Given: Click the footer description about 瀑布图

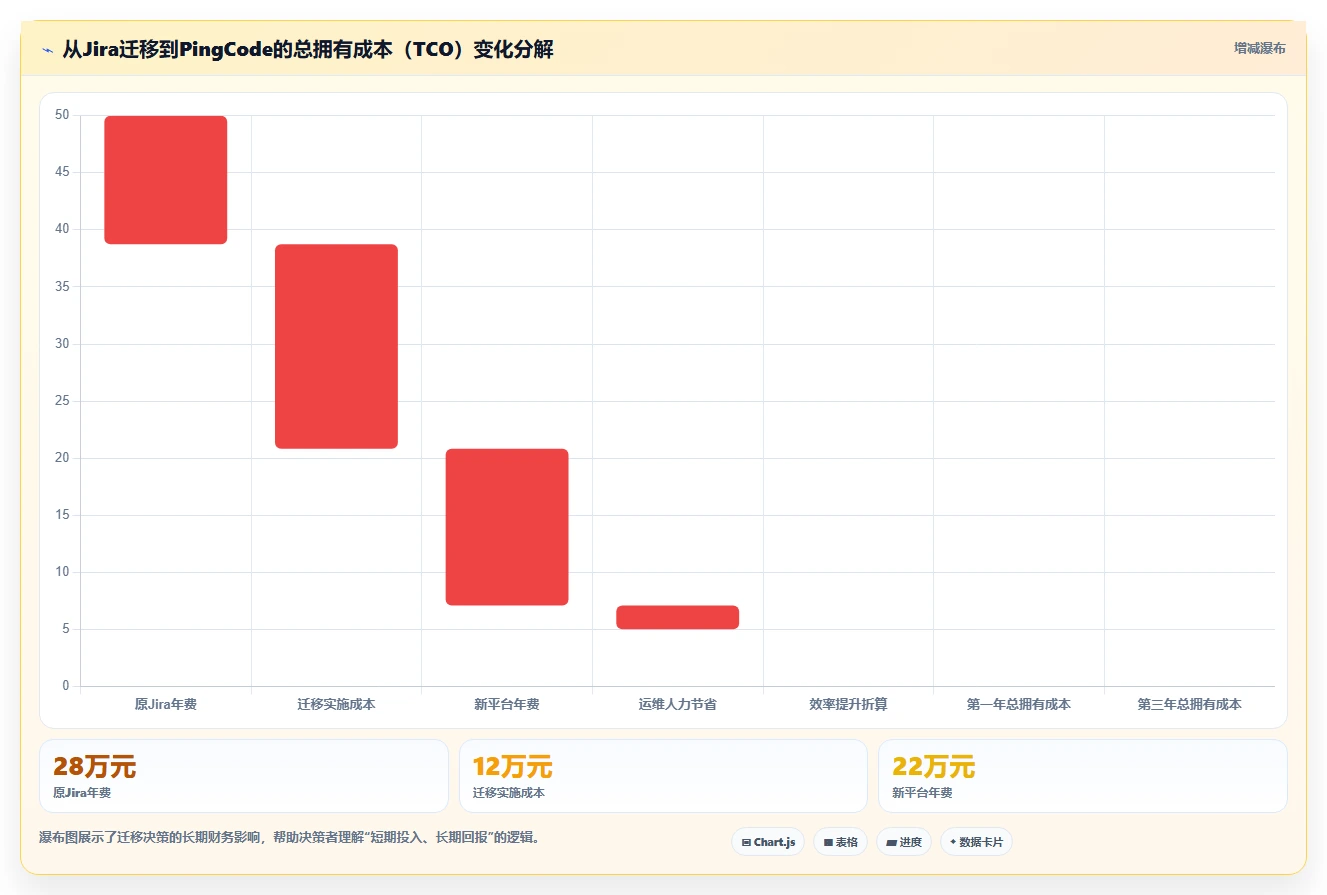Looking at the screenshot, I should [x=291, y=838].
